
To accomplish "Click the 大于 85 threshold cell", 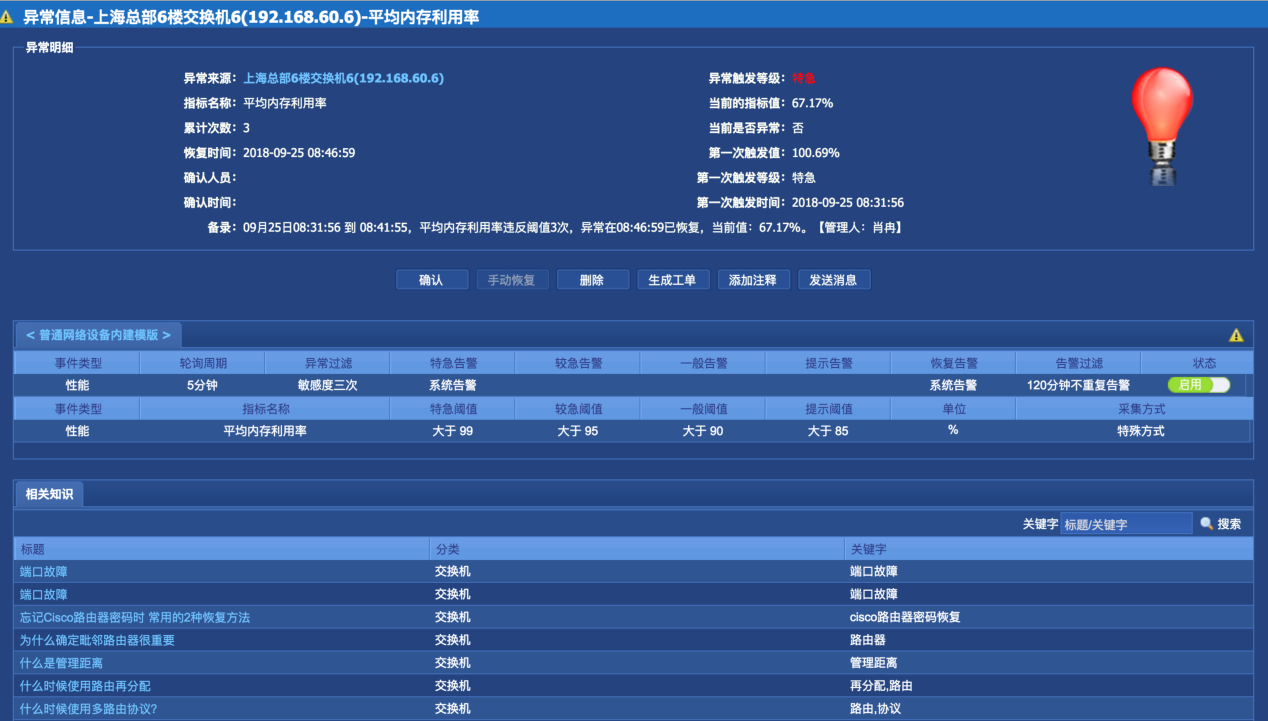I will pyautogui.click(x=827, y=431).
